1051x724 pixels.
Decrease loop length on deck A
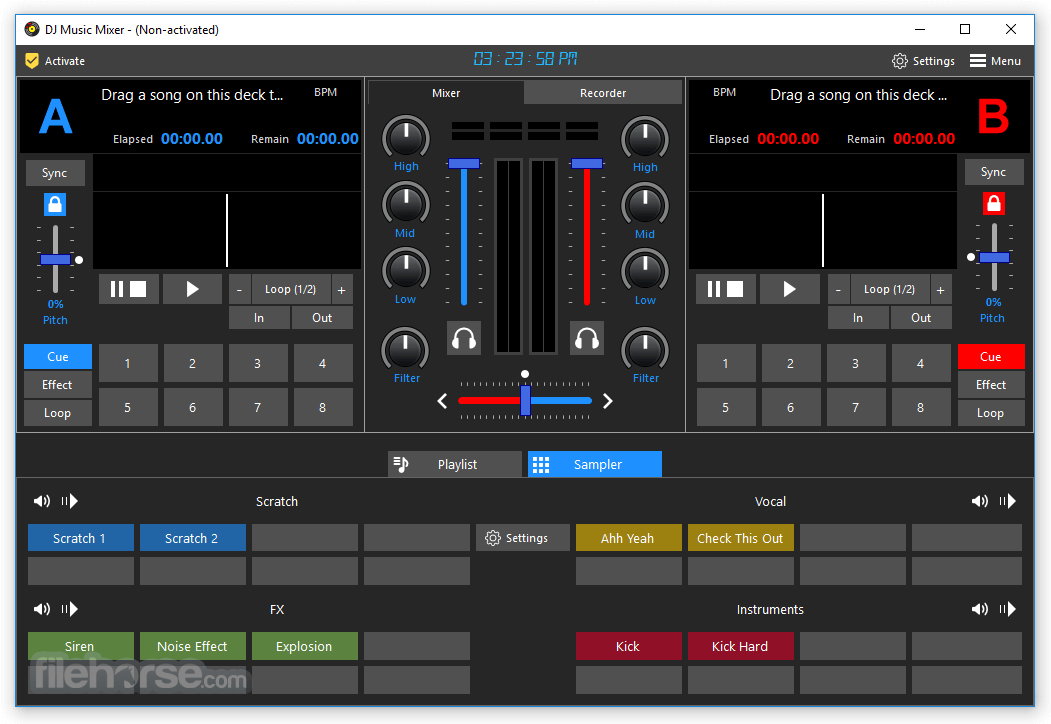pos(239,290)
